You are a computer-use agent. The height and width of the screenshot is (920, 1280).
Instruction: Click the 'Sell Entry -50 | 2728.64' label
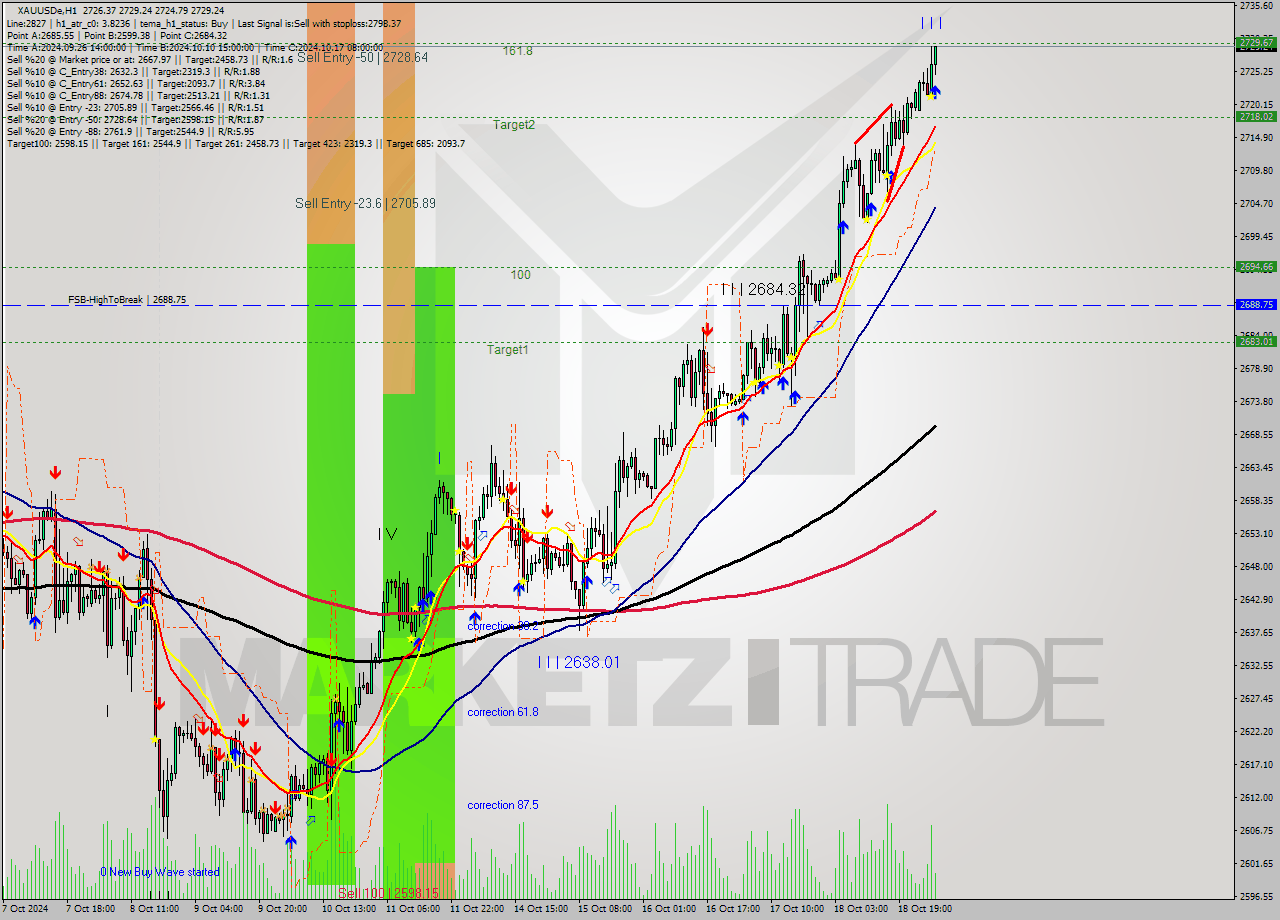pyautogui.click(x=363, y=57)
